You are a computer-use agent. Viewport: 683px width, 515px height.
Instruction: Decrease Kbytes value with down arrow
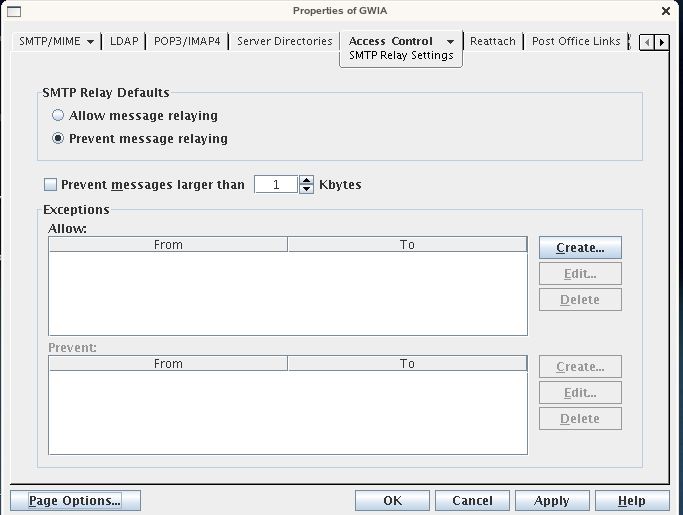pyautogui.click(x=307, y=189)
